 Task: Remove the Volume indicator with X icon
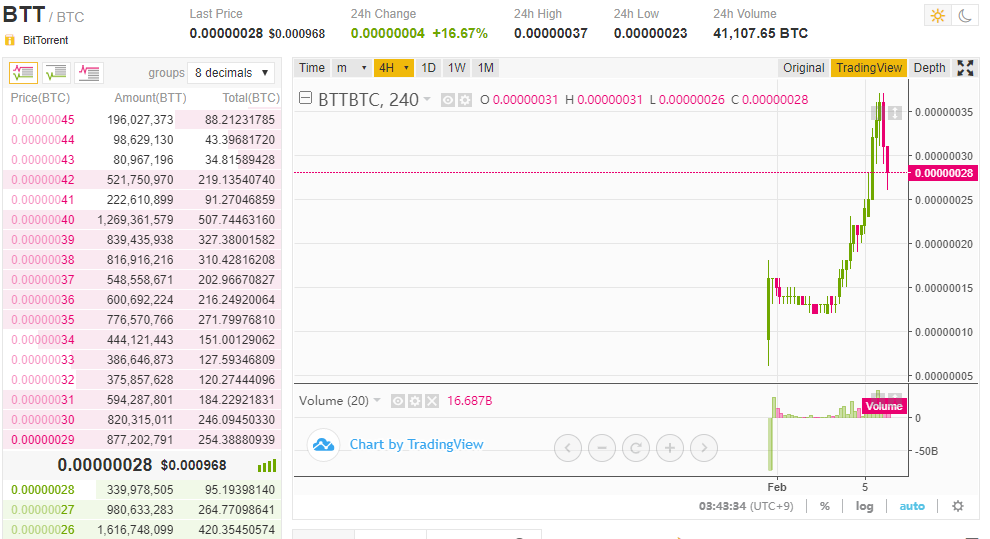point(432,401)
